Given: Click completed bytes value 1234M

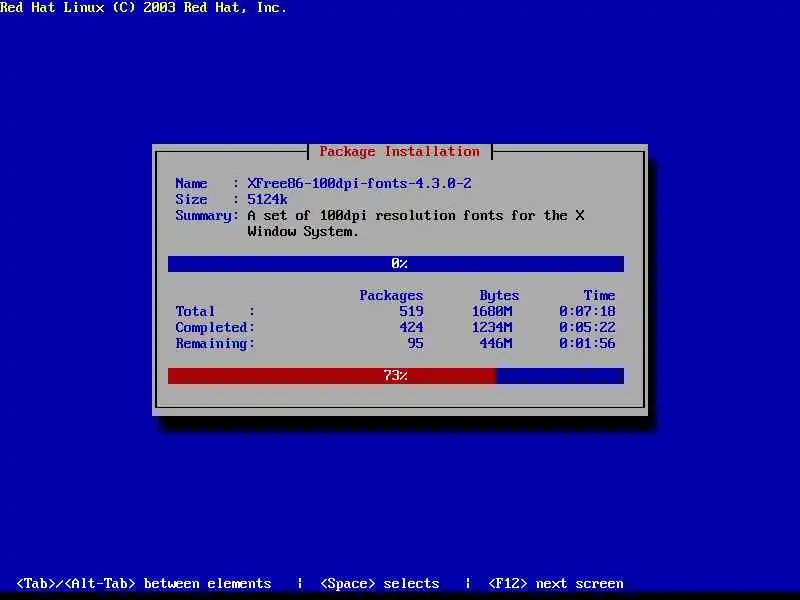Looking at the screenshot, I should click(x=492, y=328).
